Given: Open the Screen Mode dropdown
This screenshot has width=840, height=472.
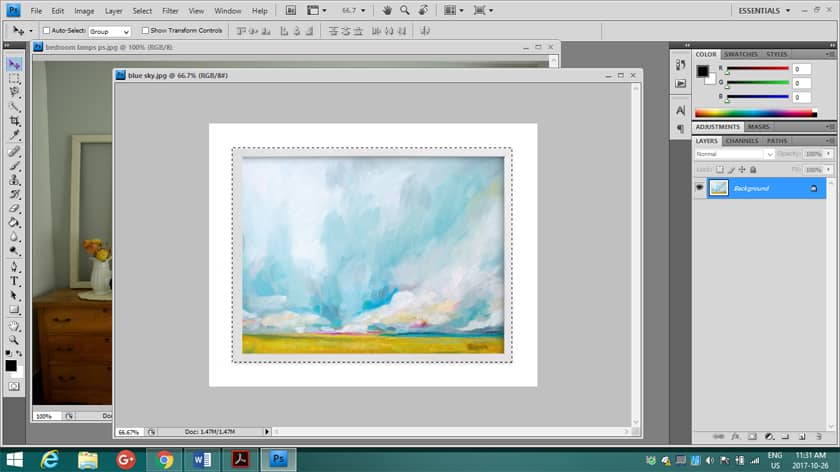Looking at the screenshot, I should [483, 10].
